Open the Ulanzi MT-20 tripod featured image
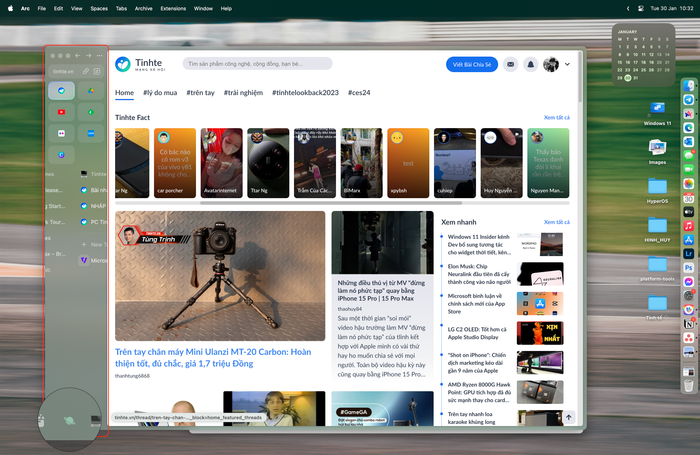This screenshot has height=455, width=700. pos(220,276)
